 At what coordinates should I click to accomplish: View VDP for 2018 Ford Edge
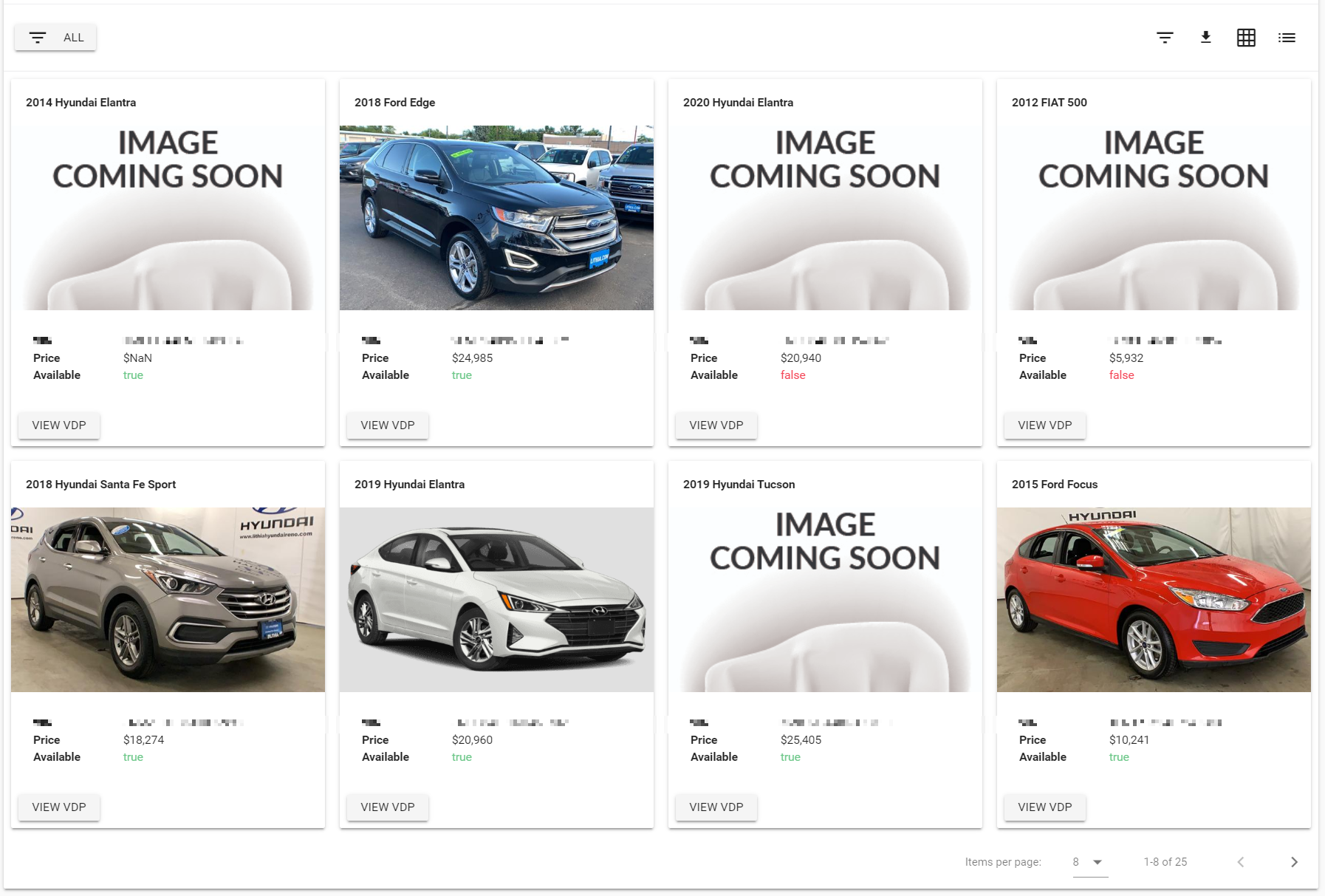click(388, 425)
